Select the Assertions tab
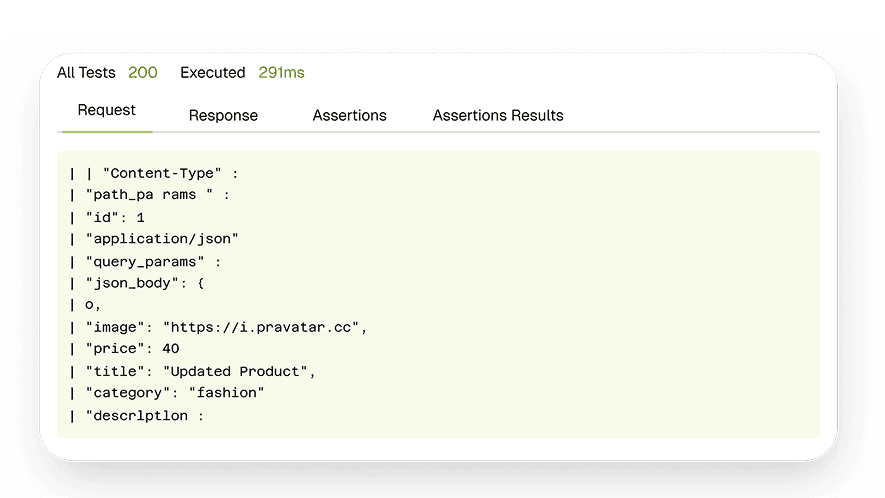Viewport: 885px width, 498px height. (349, 116)
